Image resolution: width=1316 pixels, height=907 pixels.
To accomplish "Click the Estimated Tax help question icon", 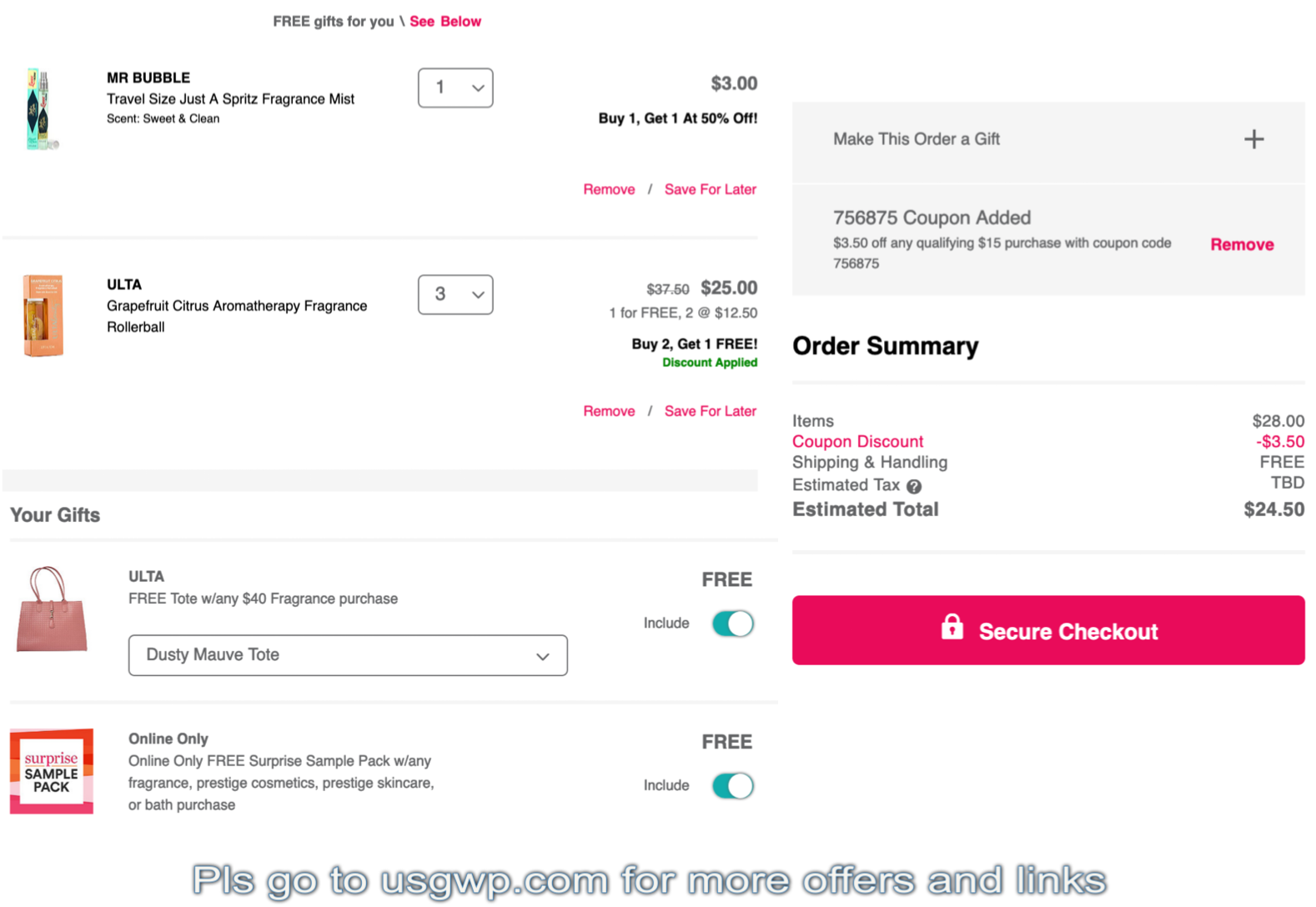I will pyautogui.click(x=914, y=486).
